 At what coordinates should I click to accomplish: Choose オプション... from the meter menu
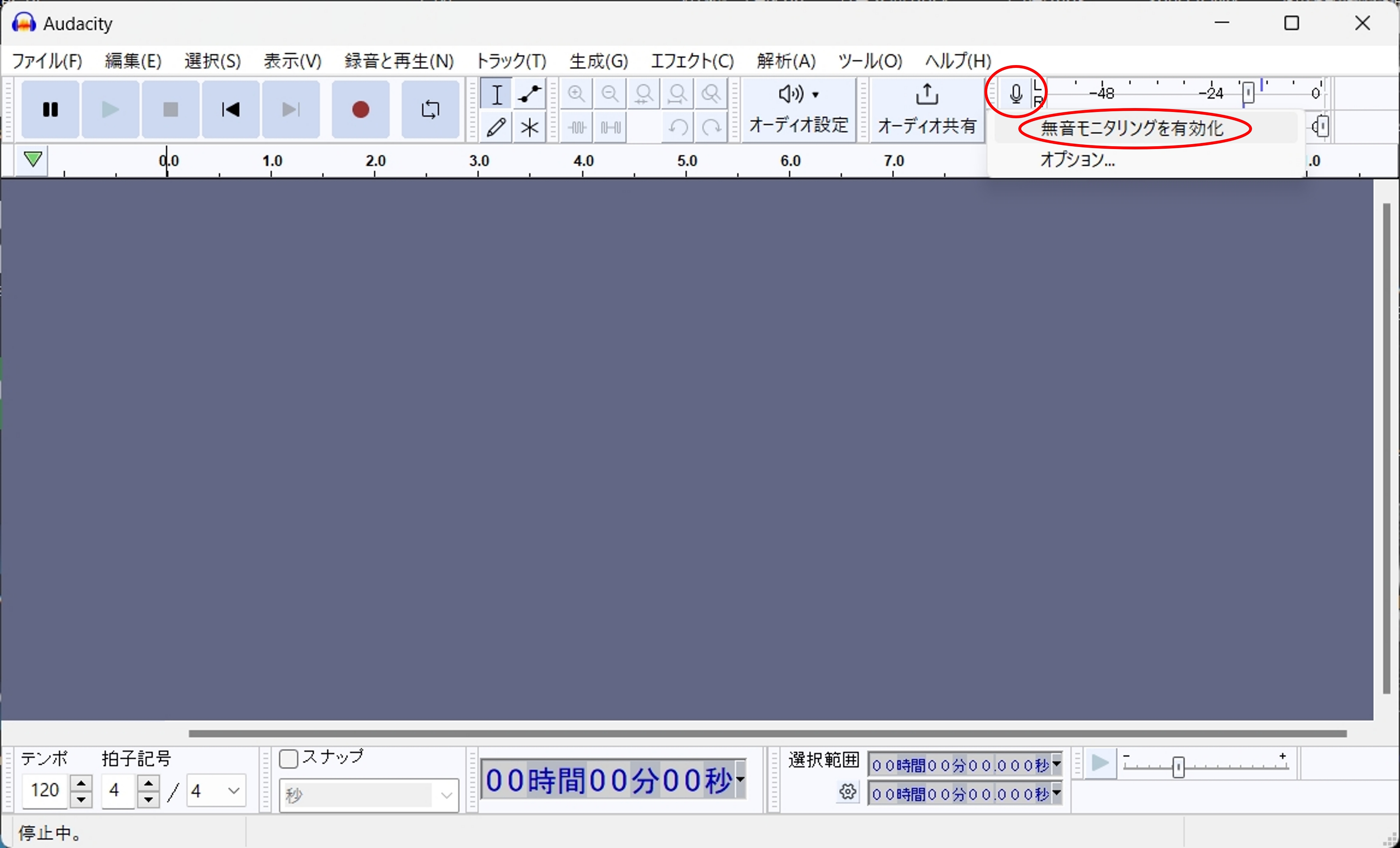1145,160
